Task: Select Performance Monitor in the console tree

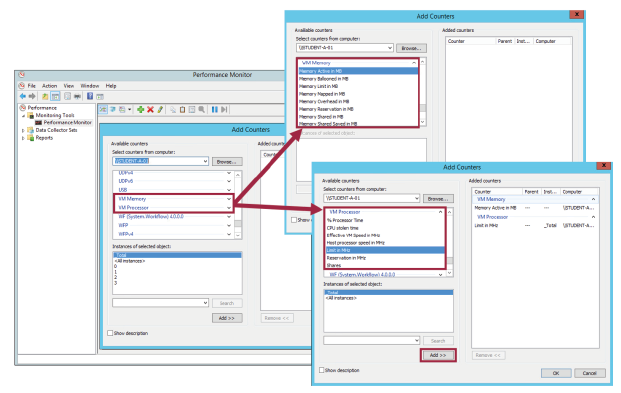Action: 67,122
